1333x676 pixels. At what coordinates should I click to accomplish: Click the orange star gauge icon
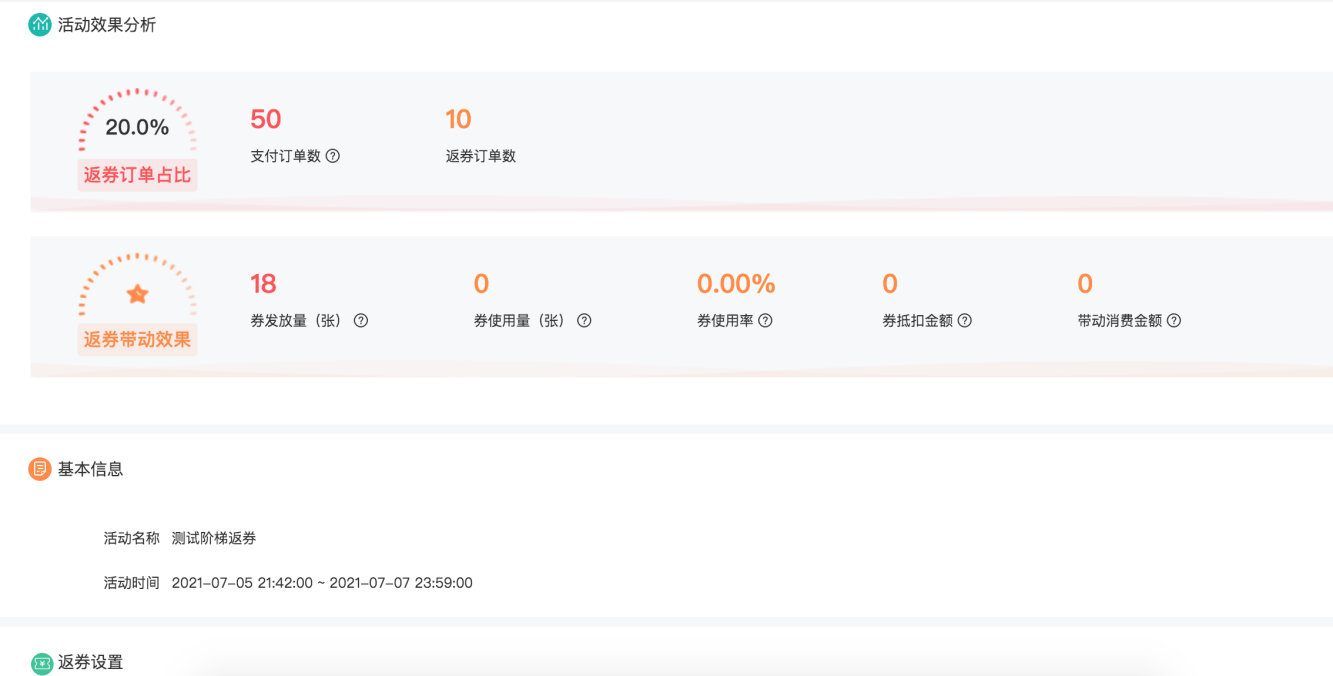click(x=137, y=294)
